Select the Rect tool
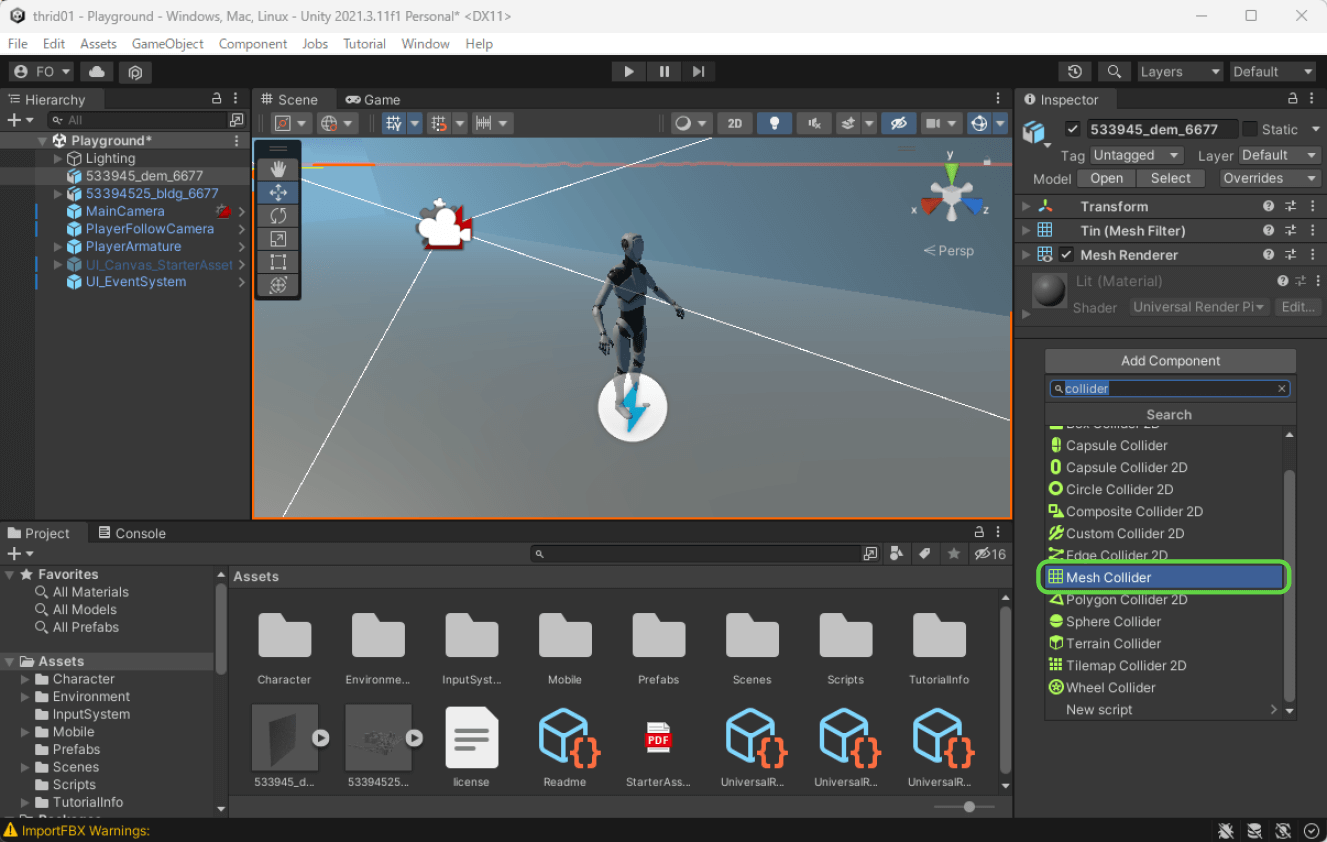This screenshot has width=1327, height=842. [278, 261]
